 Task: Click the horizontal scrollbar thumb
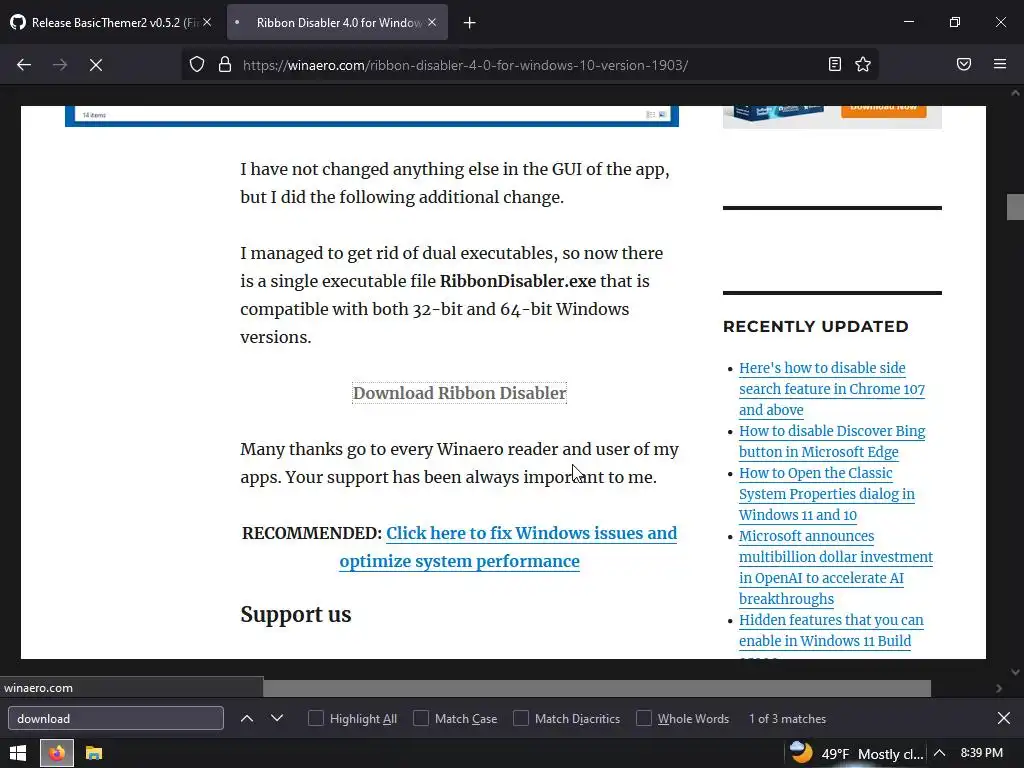597,688
